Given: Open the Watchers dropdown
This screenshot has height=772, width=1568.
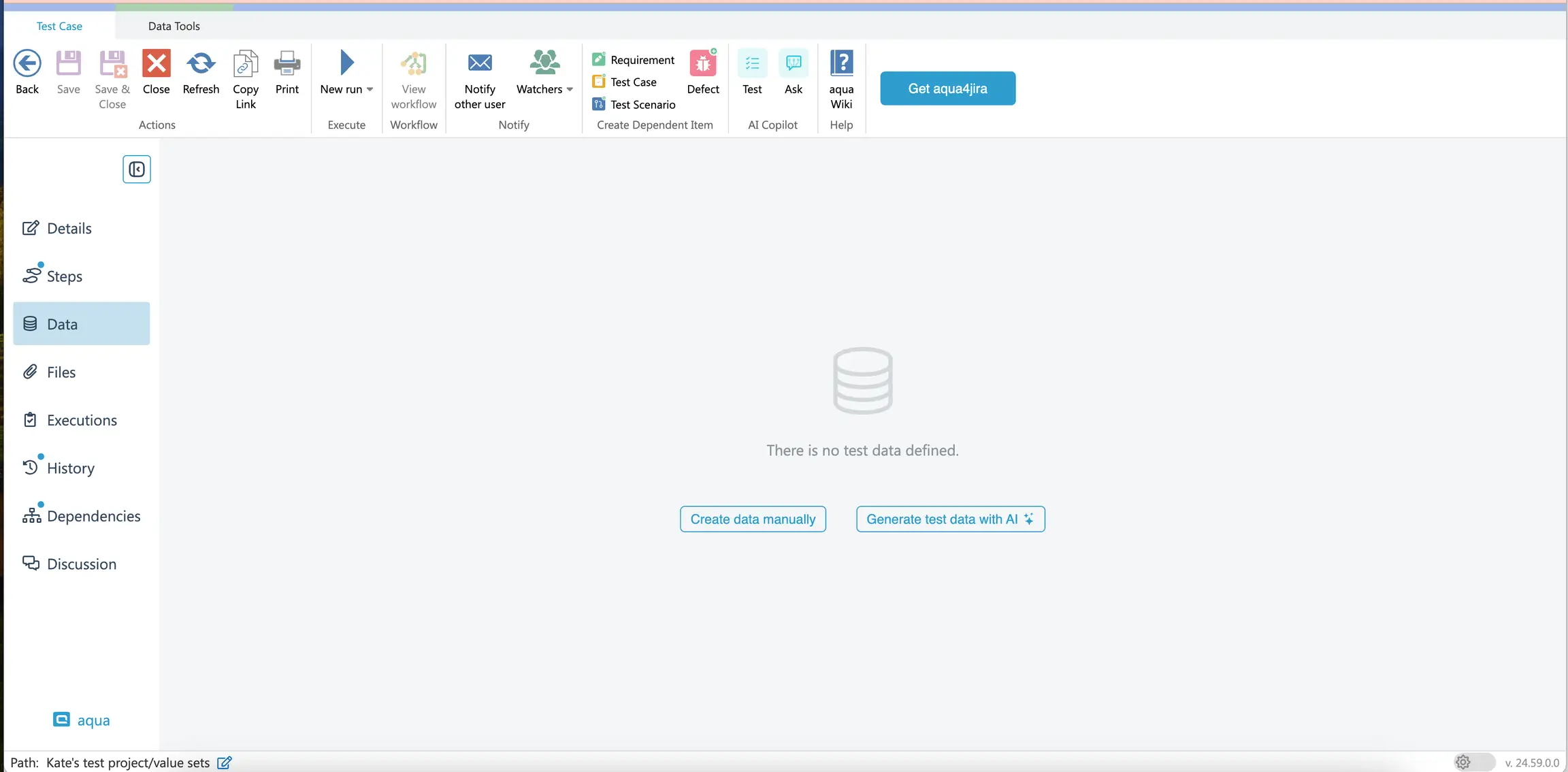Looking at the screenshot, I should 570,89.
